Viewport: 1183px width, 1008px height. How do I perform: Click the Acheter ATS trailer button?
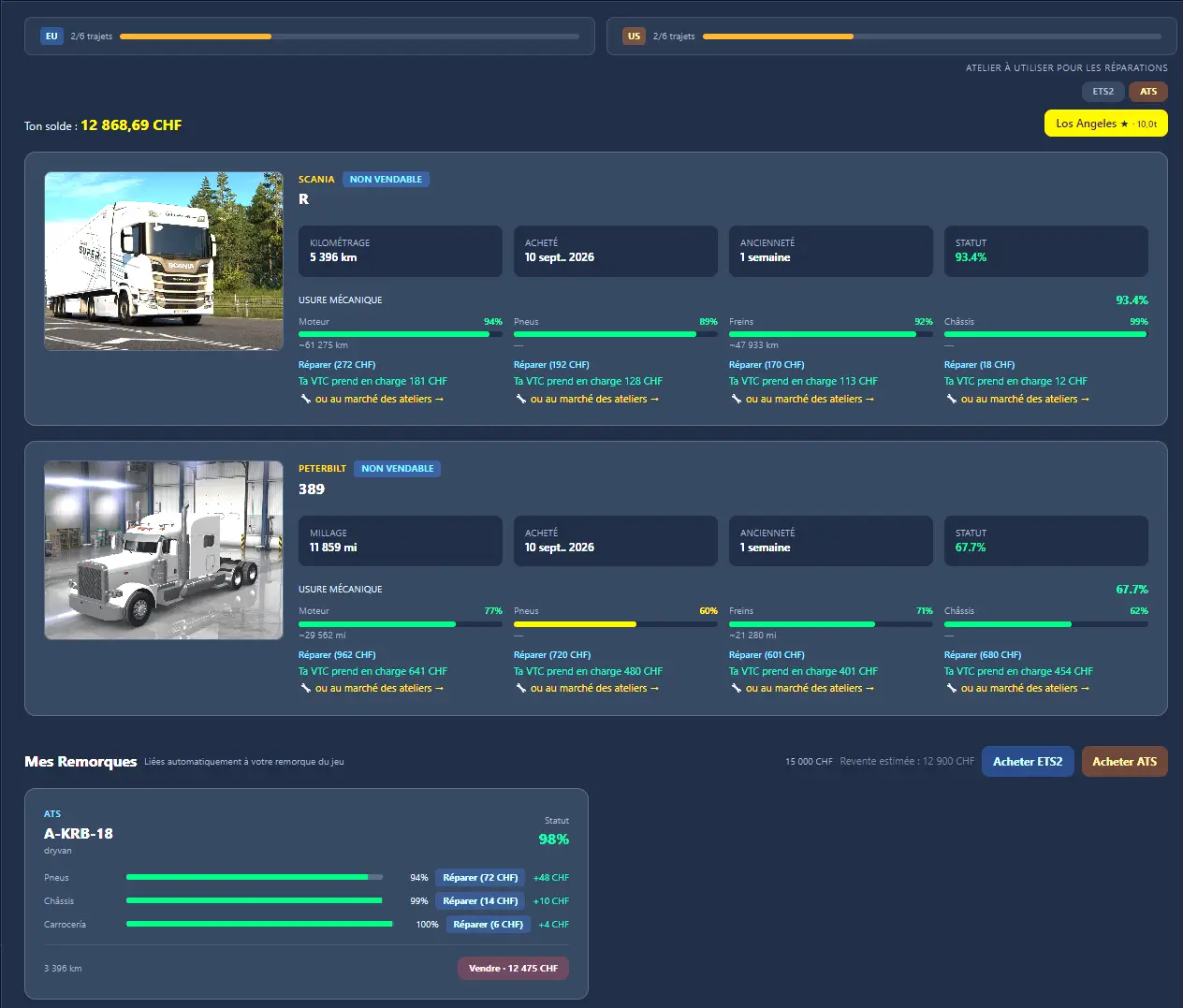tap(1124, 762)
